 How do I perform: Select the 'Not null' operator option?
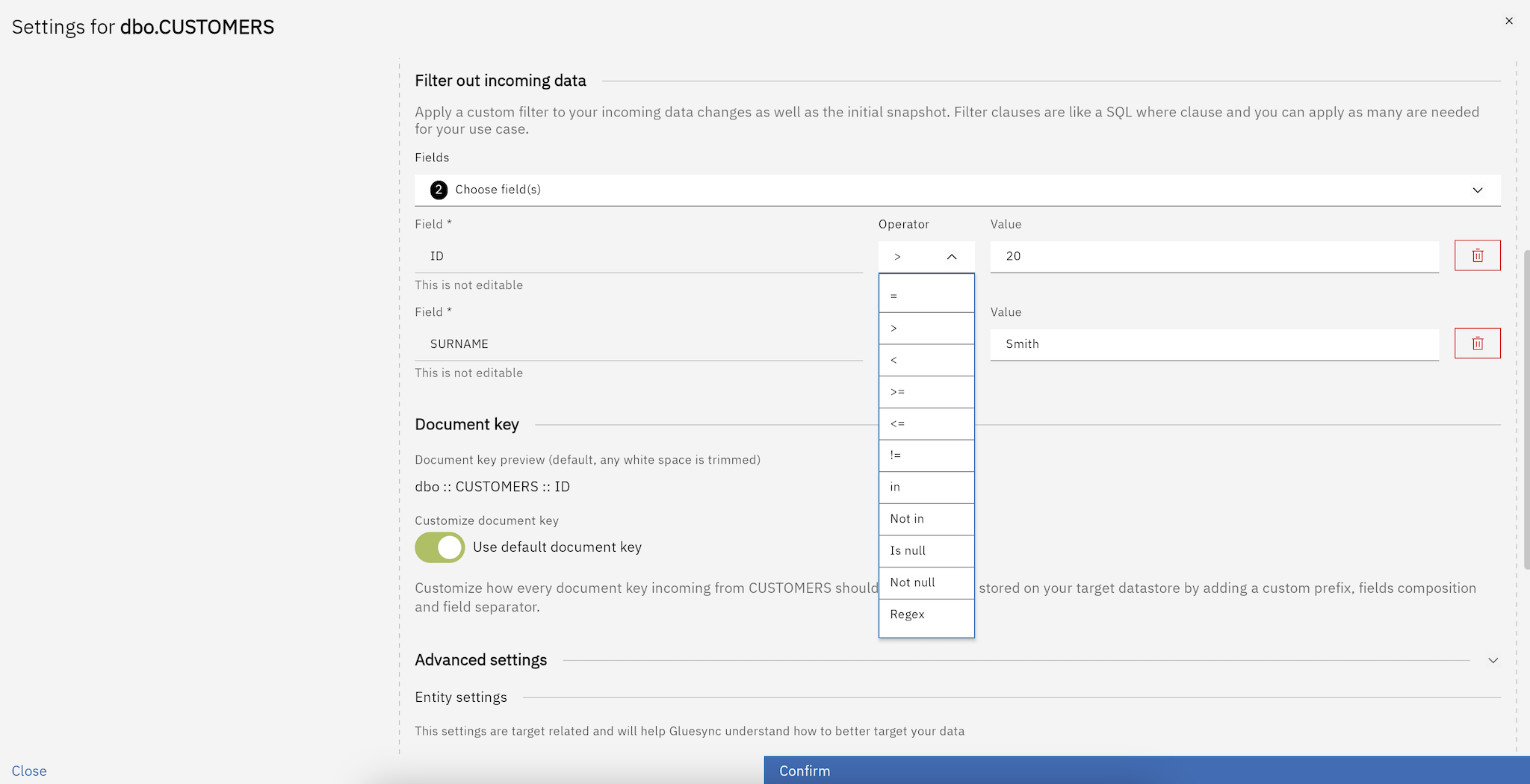pyautogui.click(x=926, y=582)
